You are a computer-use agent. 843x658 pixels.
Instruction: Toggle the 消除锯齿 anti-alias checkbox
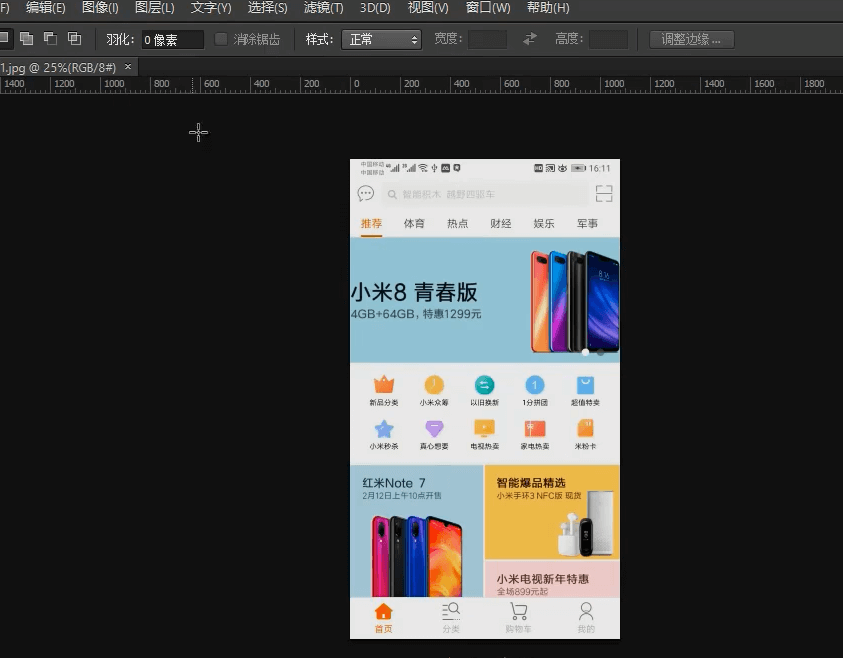pos(220,39)
